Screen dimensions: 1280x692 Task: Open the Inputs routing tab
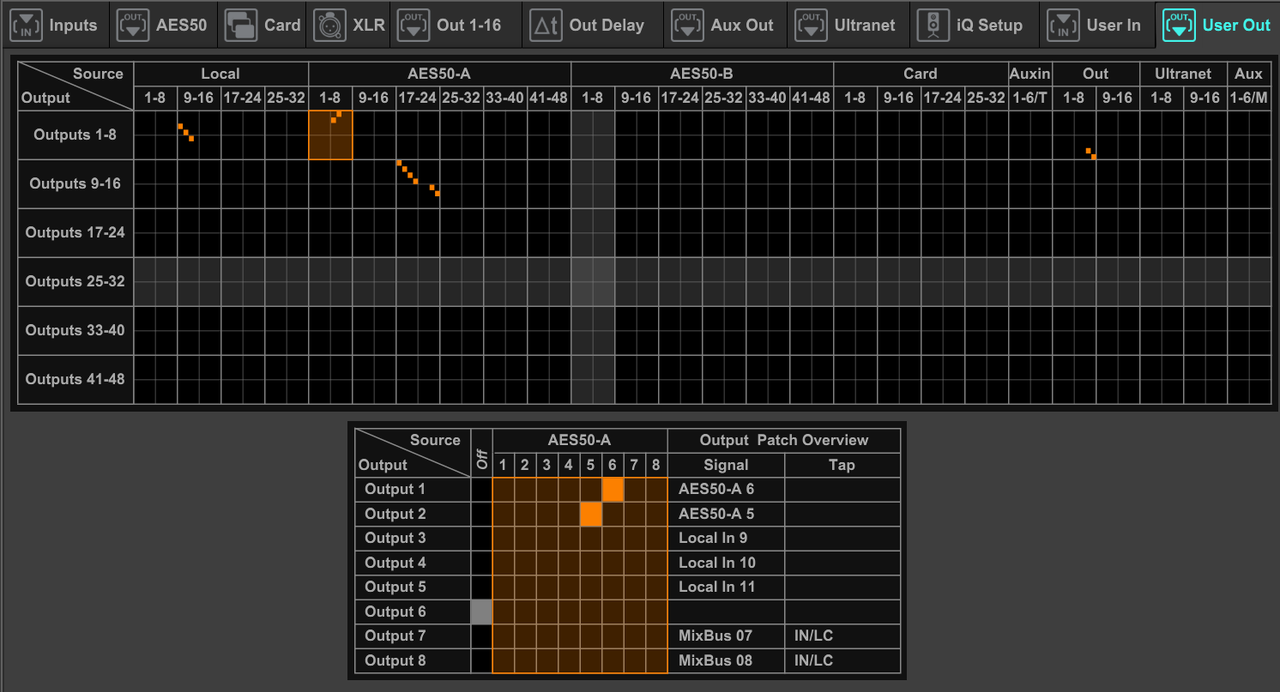55,25
